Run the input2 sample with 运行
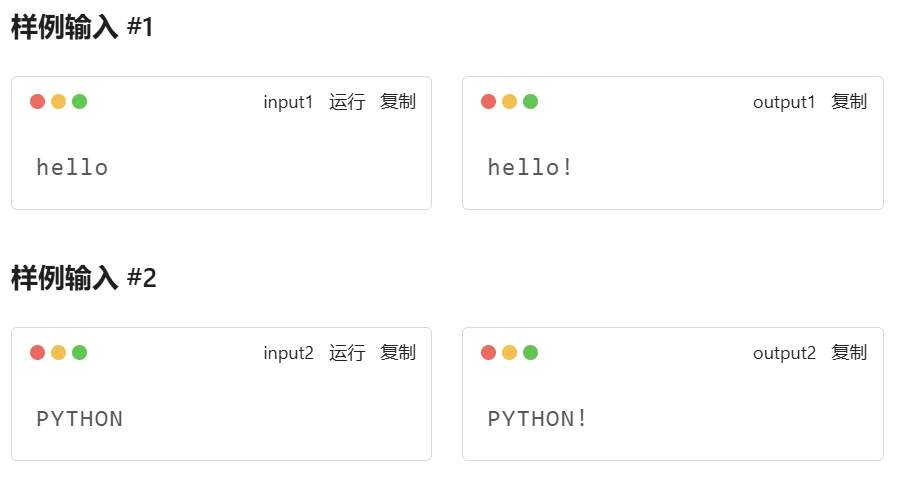 coord(347,353)
